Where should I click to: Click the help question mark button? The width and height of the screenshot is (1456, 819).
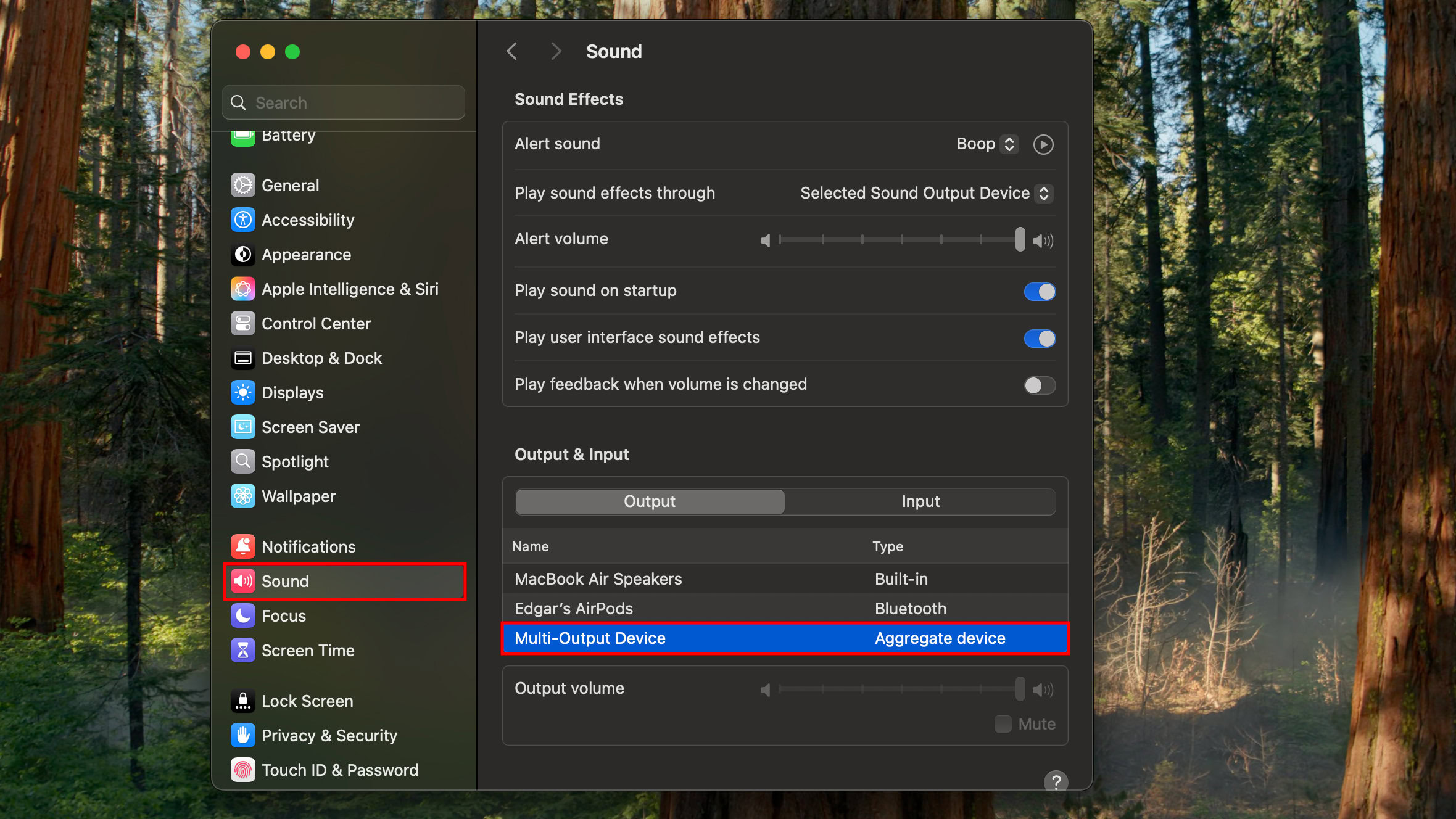[x=1056, y=781]
